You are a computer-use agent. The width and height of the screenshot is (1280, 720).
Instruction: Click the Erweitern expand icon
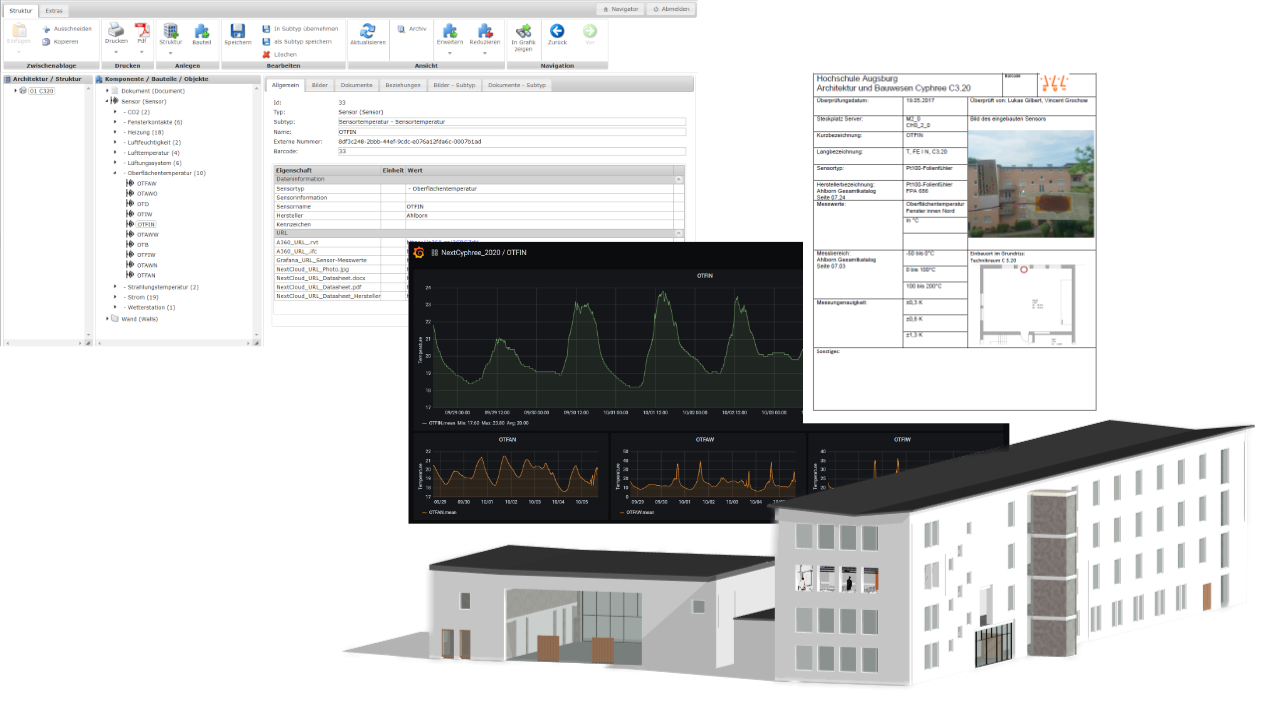(x=450, y=31)
